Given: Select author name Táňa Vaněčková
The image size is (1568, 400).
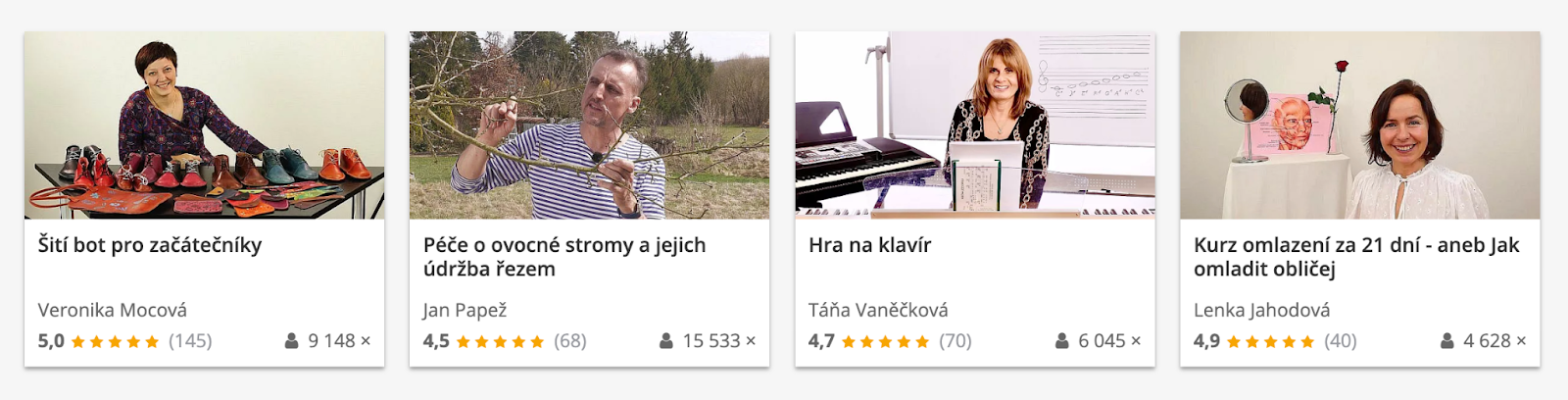Looking at the screenshot, I should pyautogui.click(x=878, y=310).
